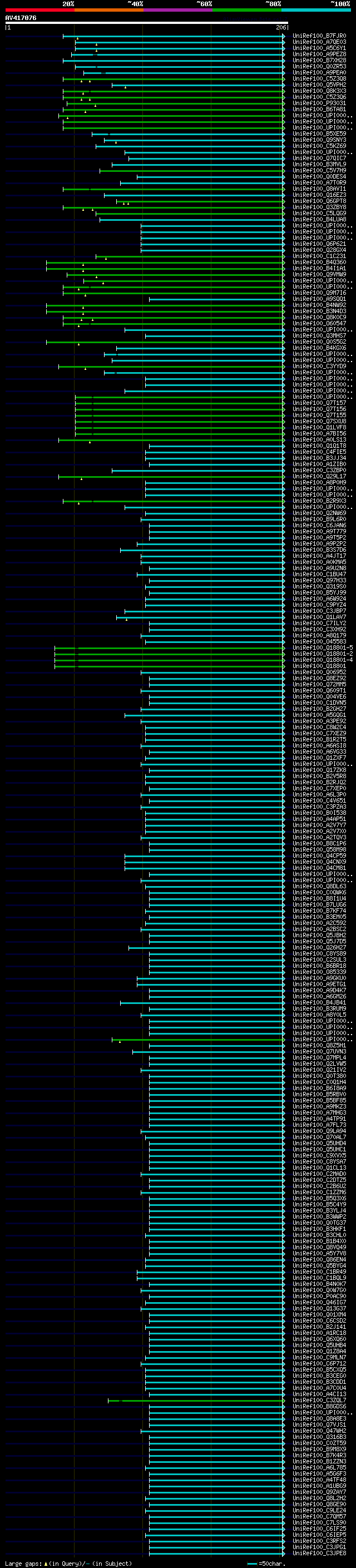Click hit UniRef100_C6JAN6
The image size is (356, 1568).
(x=319, y=525)
